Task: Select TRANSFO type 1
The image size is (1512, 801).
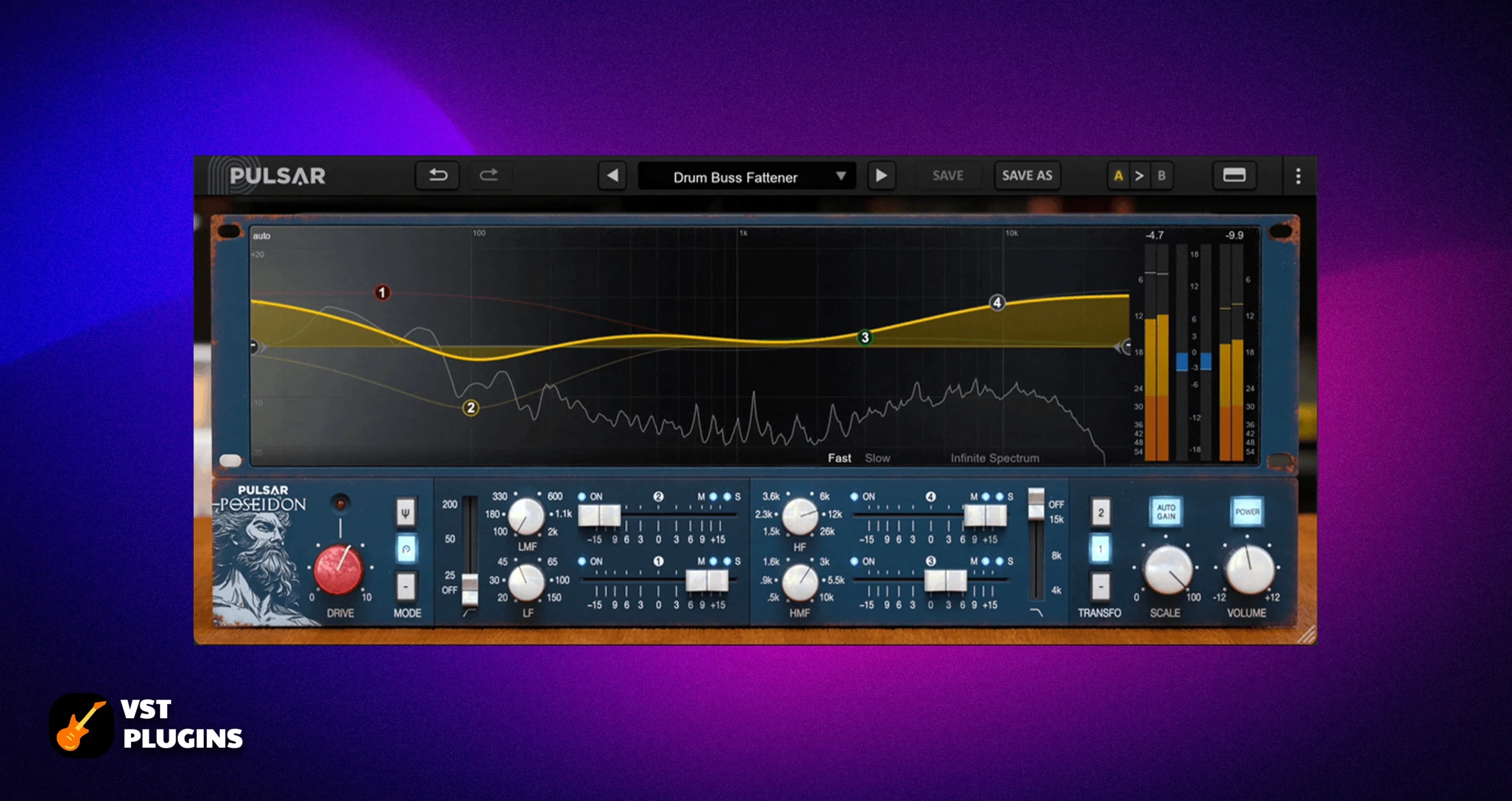Action: click(1100, 549)
